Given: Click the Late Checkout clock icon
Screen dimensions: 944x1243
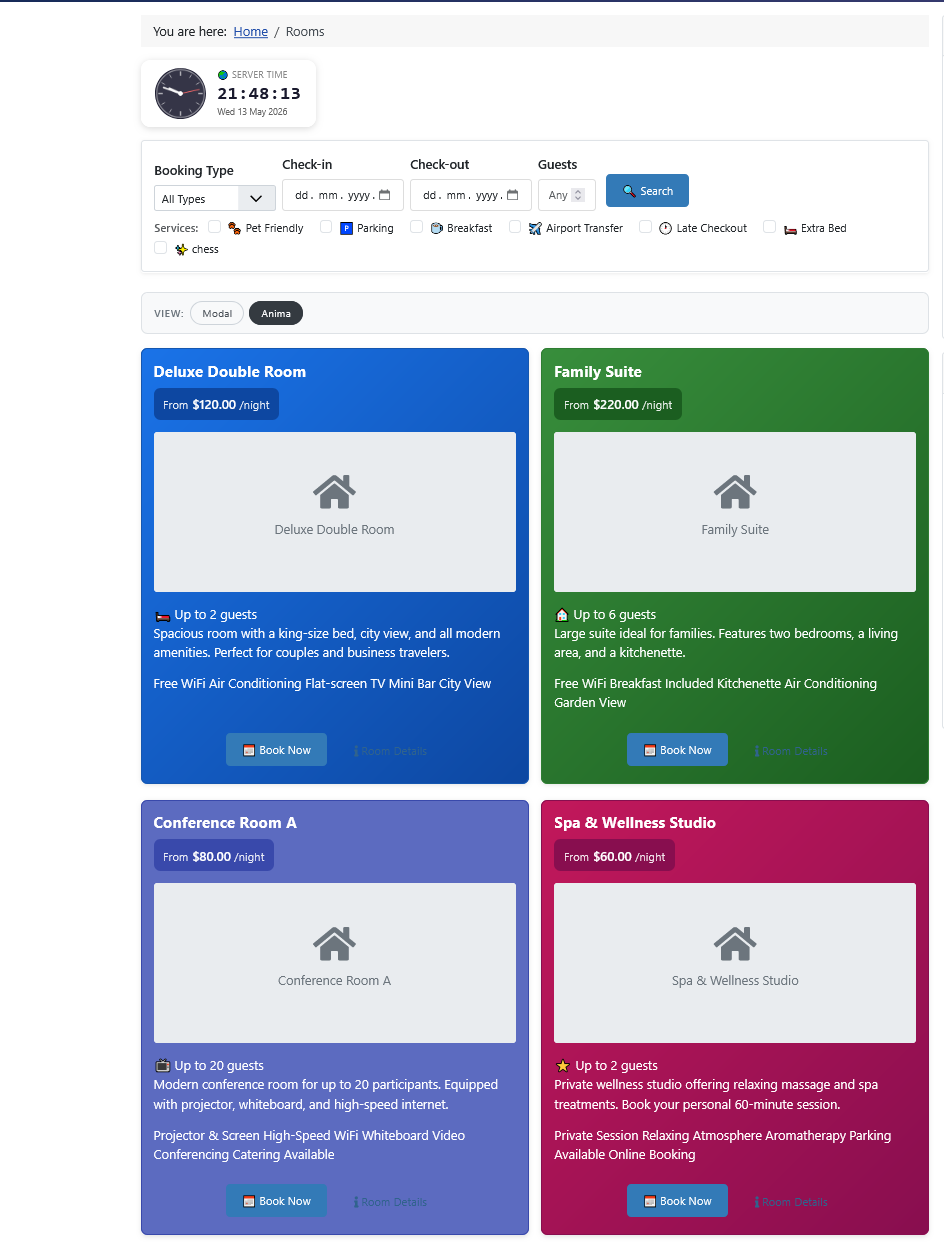Looking at the screenshot, I should click(x=665, y=228).
